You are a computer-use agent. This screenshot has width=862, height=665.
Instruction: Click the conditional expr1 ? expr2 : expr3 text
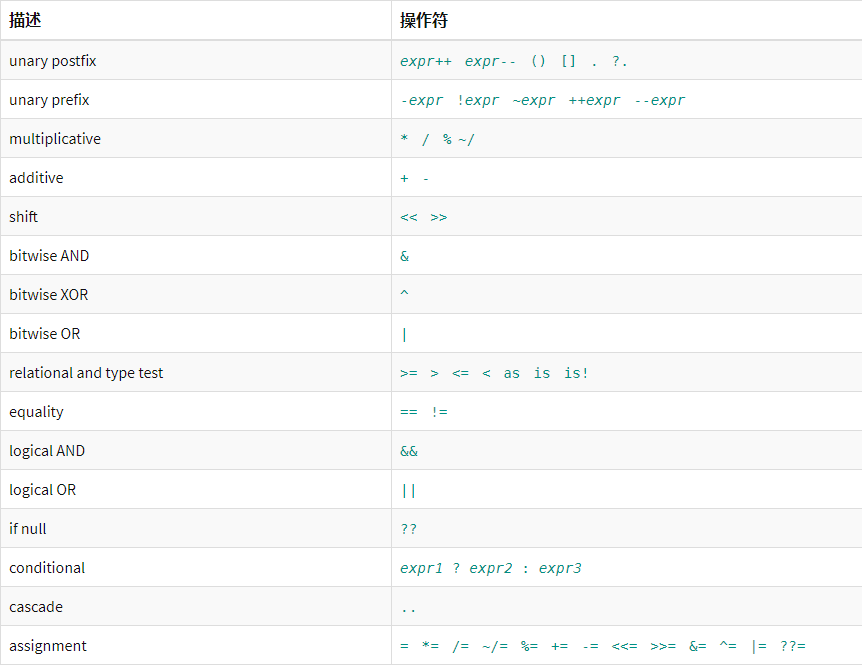[490, 568]
